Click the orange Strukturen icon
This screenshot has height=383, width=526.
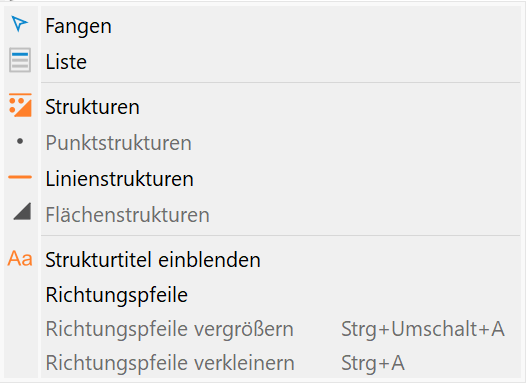20,105
